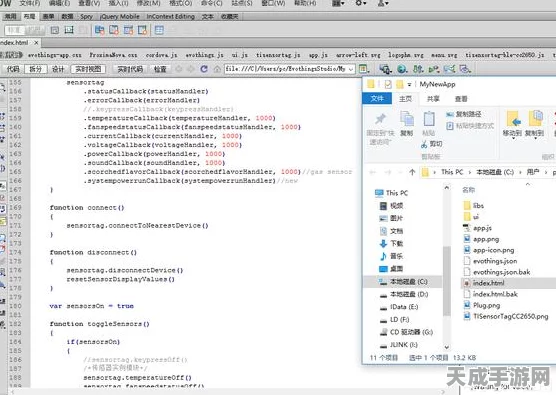The height and width of the screenshot is (395, 556).
Task: Open 站点(S) menu
Action: [x=242, y=4]
